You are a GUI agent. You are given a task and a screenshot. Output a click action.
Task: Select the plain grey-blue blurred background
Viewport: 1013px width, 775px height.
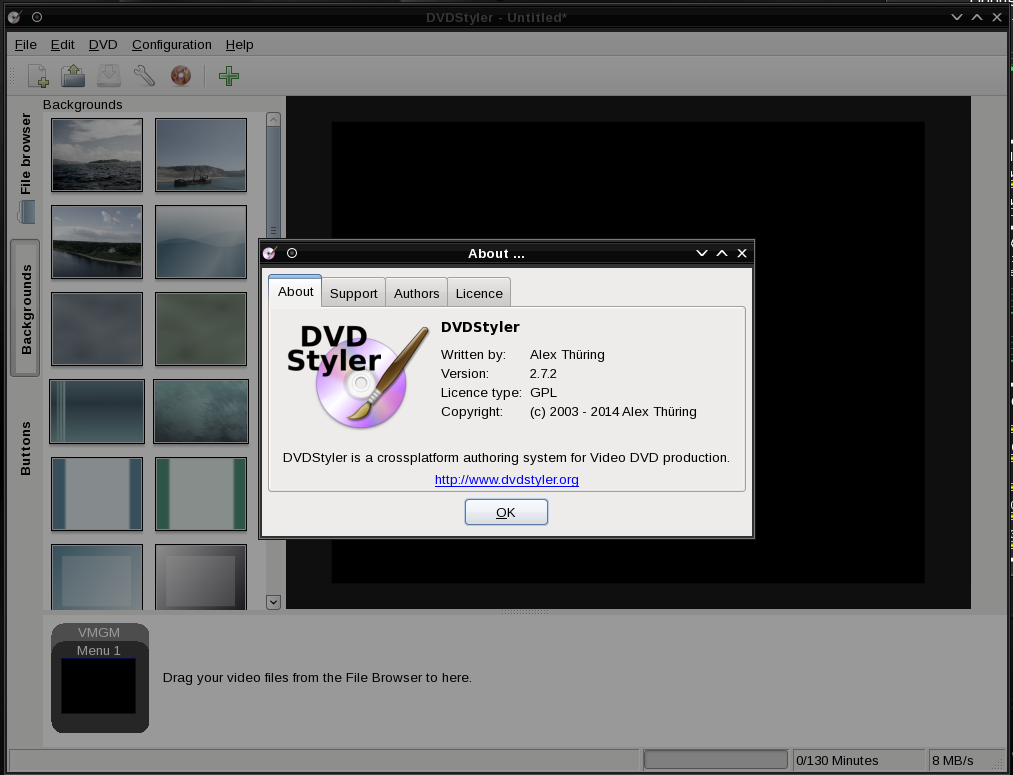click(x=97, y=329)
